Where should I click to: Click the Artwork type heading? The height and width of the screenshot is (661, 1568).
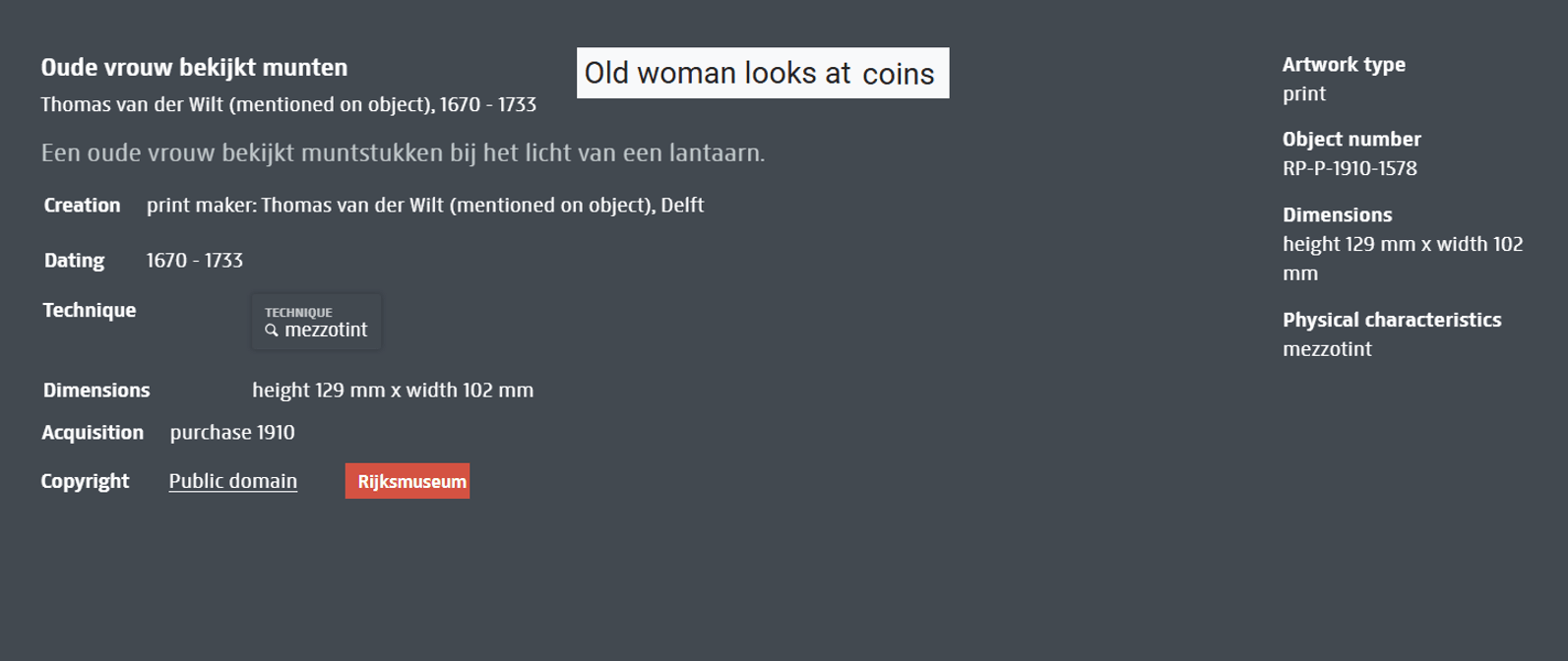click(1344, 65)
